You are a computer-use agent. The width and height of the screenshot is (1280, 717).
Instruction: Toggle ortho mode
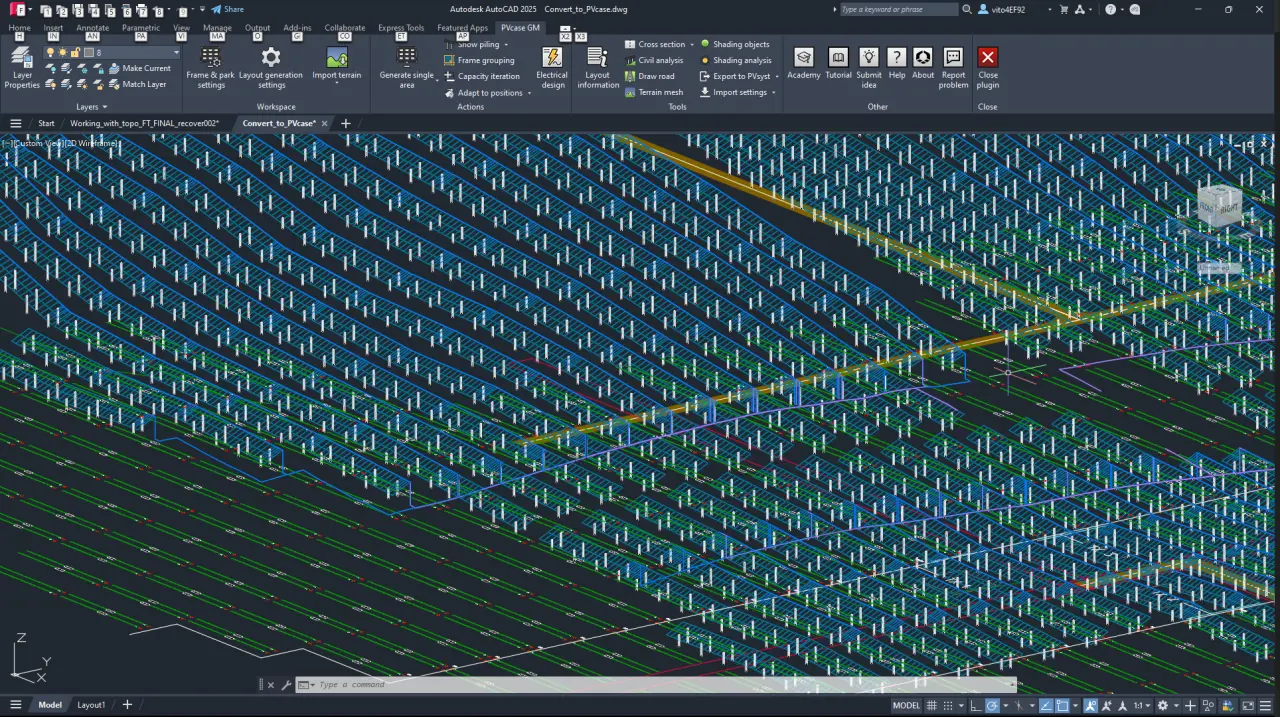pos(976,705)
